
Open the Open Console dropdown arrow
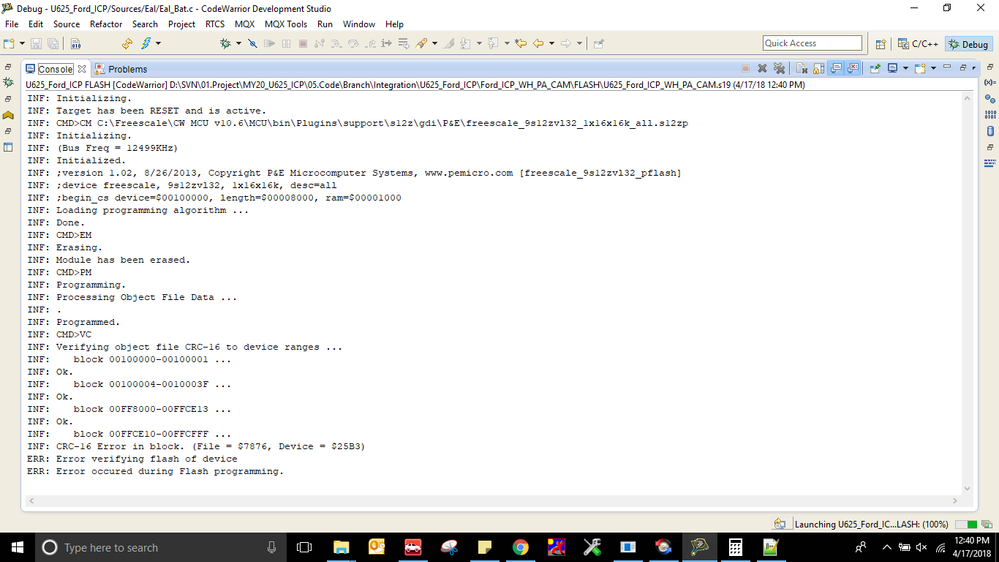[933, 68]
